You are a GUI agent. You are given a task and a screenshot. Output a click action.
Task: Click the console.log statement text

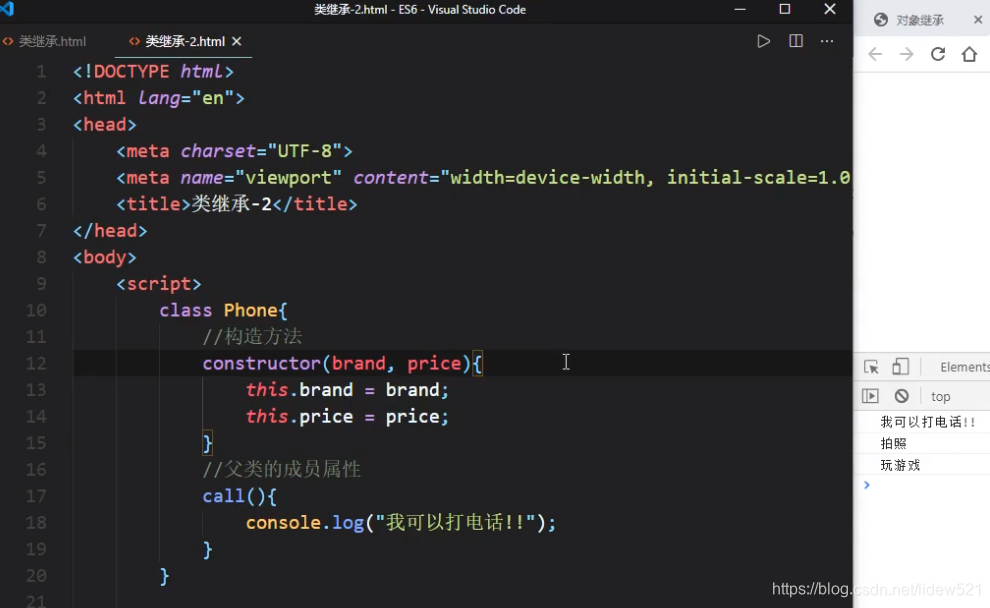pos(401,523)
